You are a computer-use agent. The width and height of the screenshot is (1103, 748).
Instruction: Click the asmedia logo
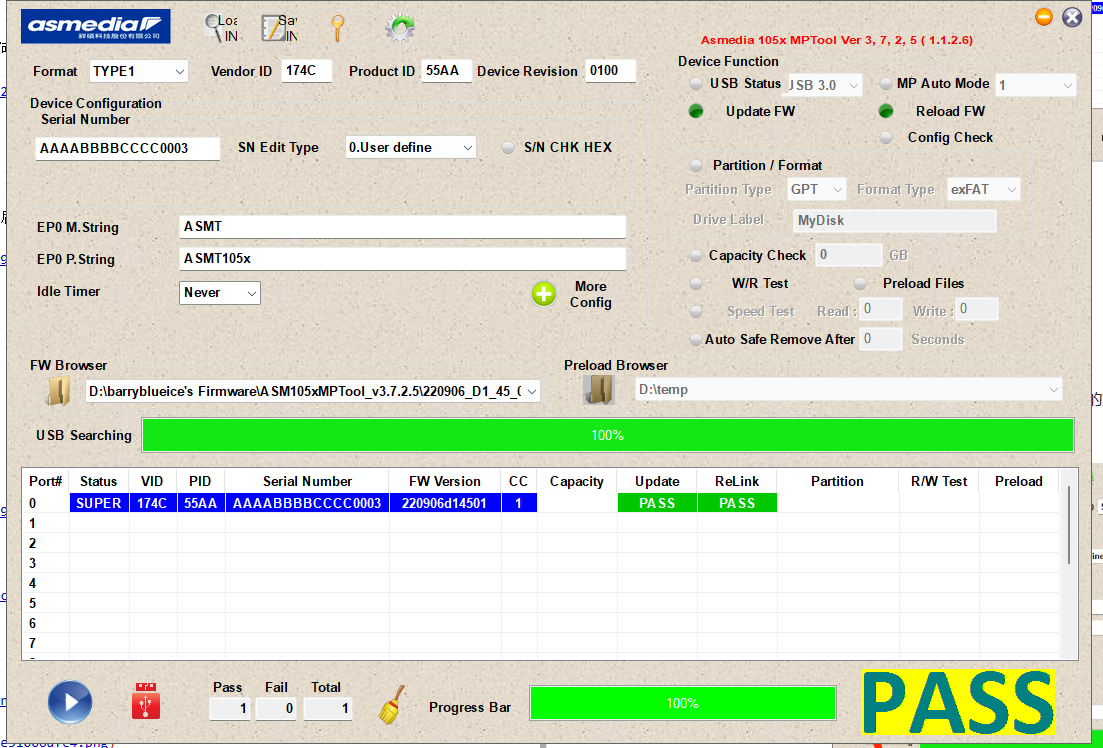(96, 27)
